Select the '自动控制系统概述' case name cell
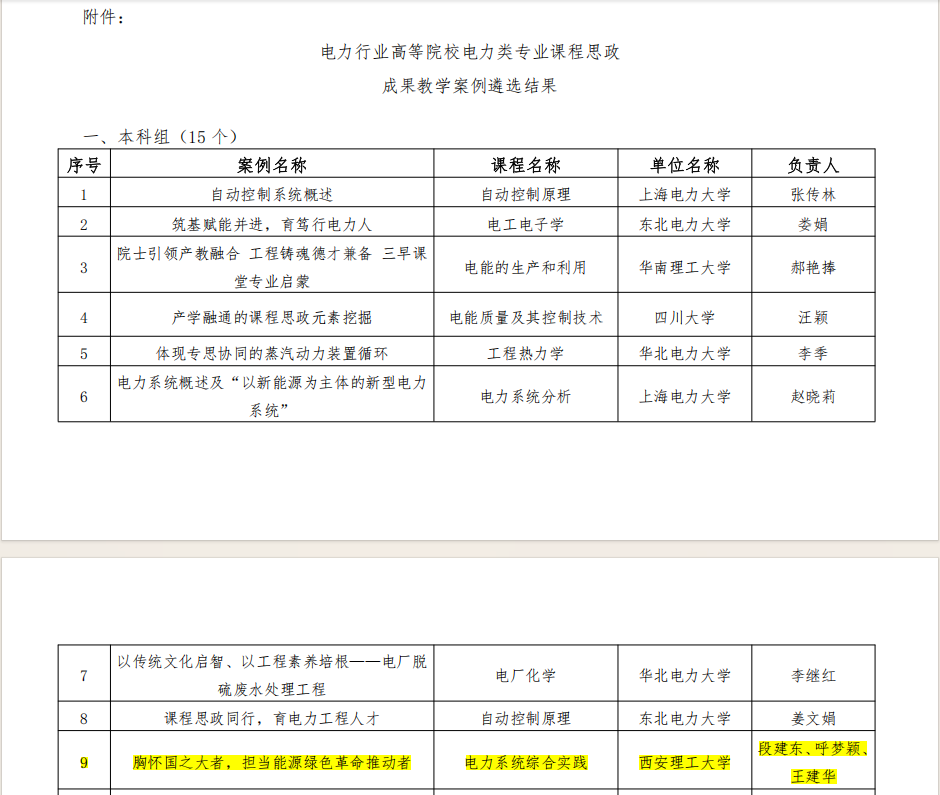940x795 pixels. tap(272, 195)
